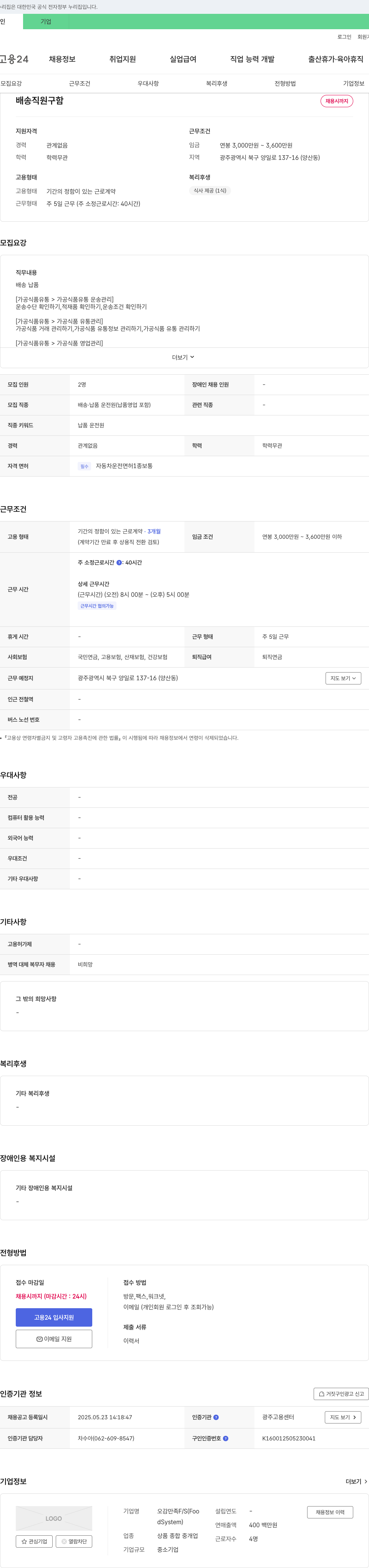Jump to the 복리후생 section tab

216,83
